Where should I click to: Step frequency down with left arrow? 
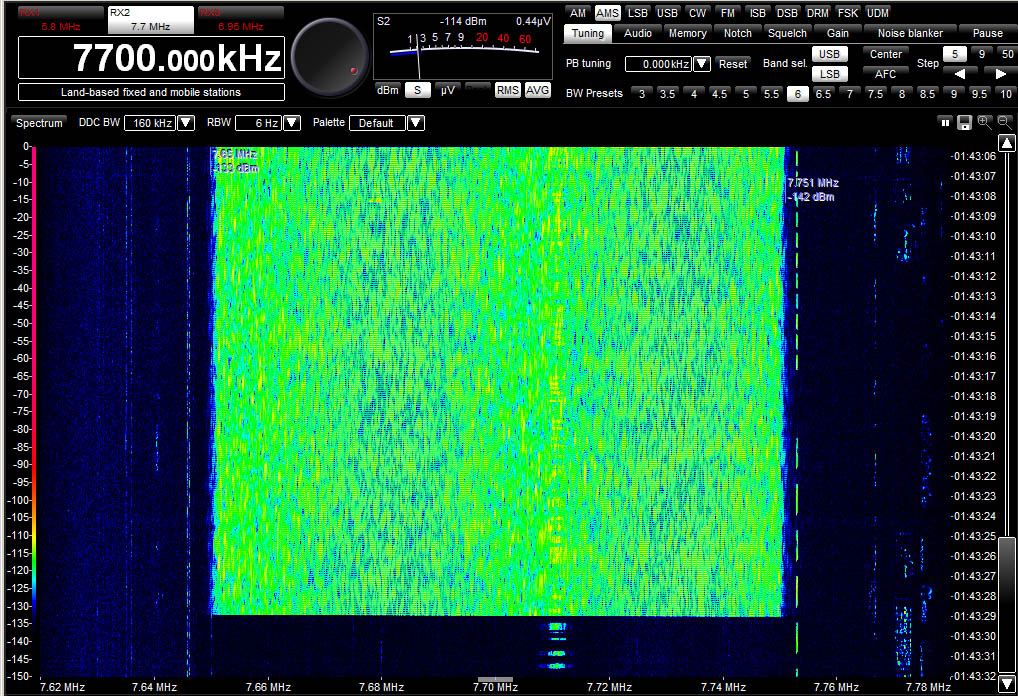pyautogui.click(x=960, y=73)
